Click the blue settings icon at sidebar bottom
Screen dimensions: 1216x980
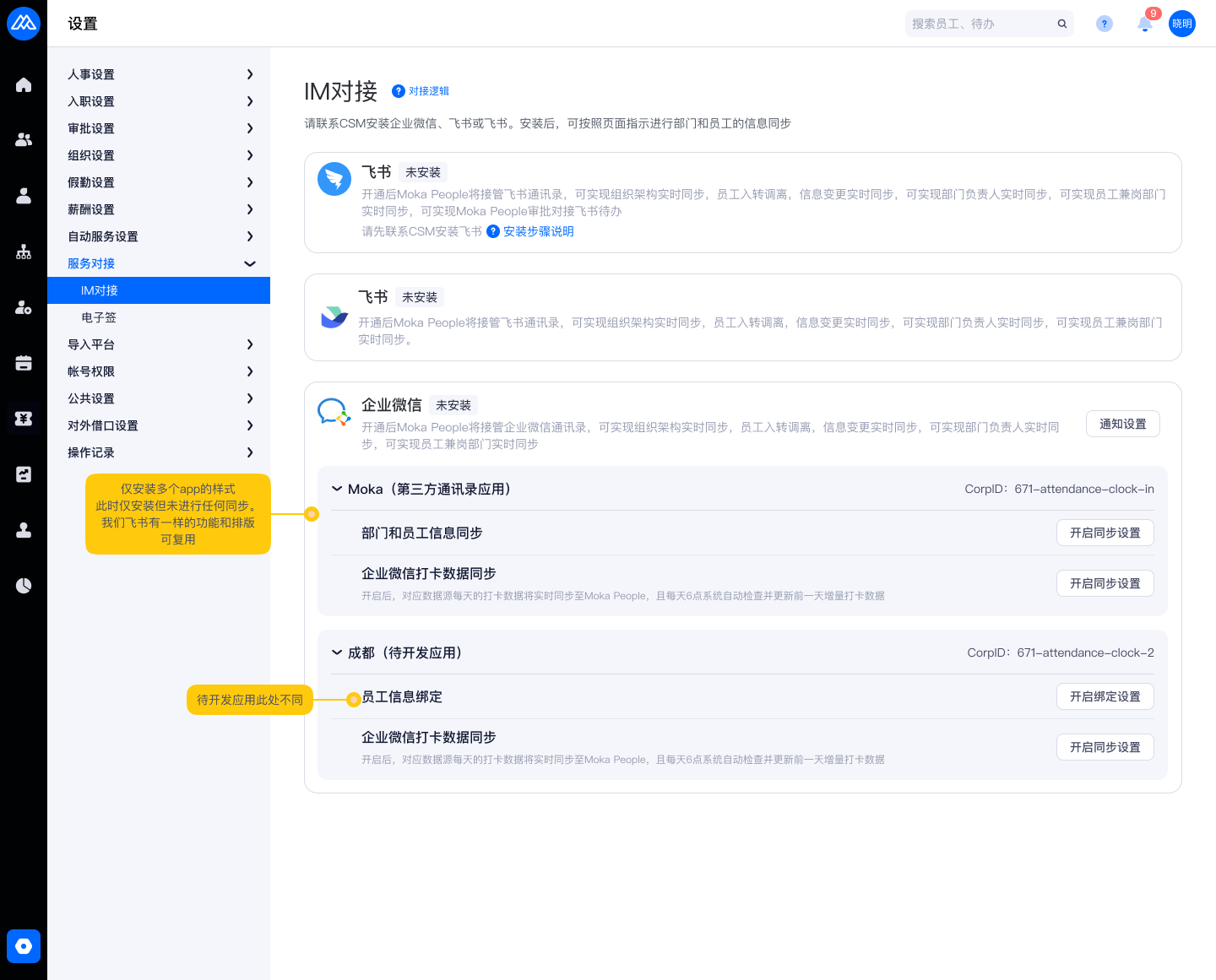pos(24,946)
